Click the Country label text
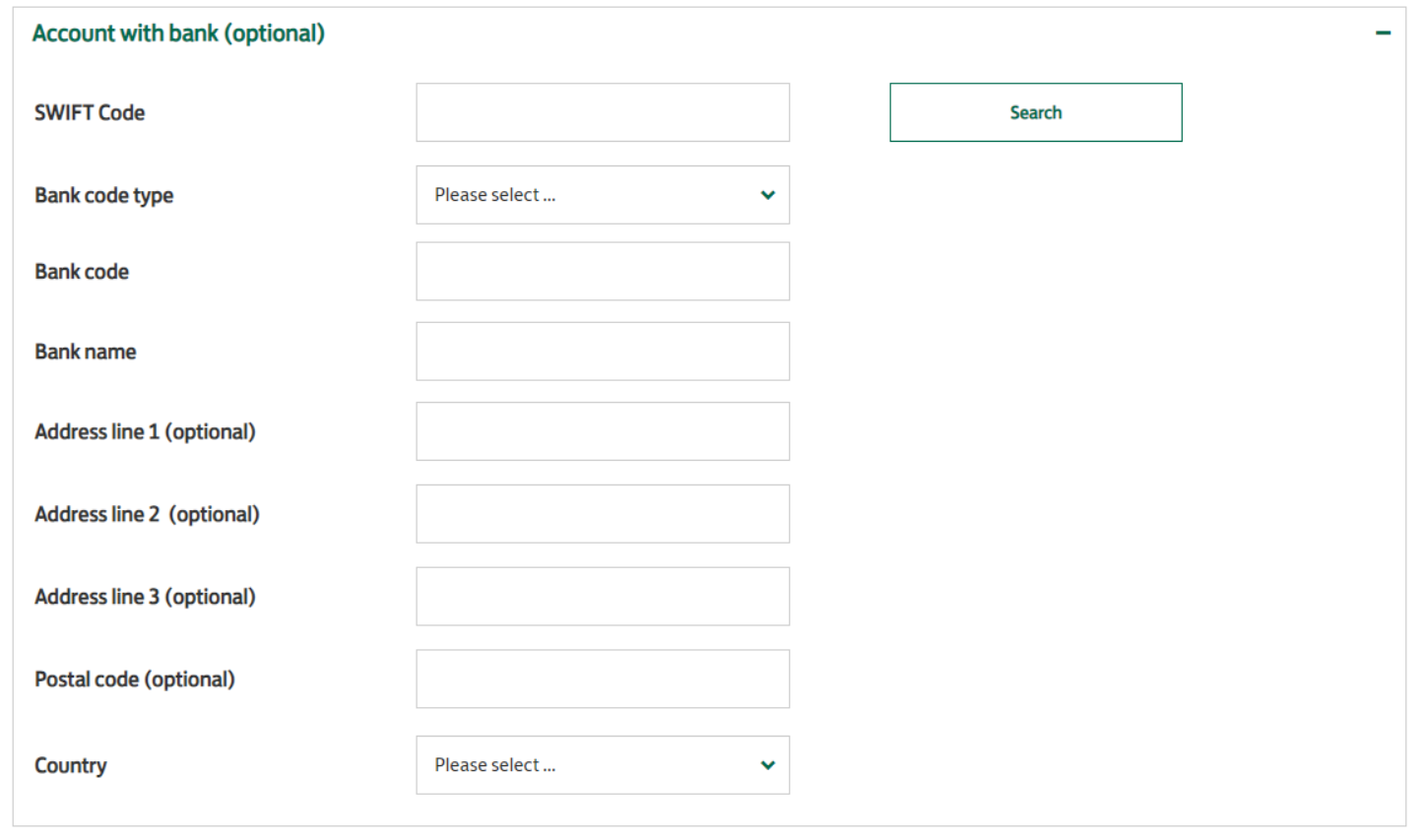This screenshot has width=1424, height=840. pyautogui.click(x=71, y=766)
